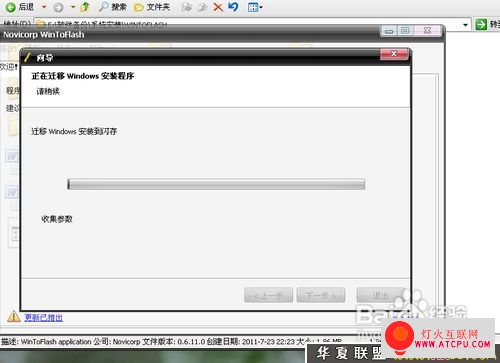Viewport: 500px width, 363px height.
Task: Expand the Forward history dropdown arrow
Action: click(73, 7)
